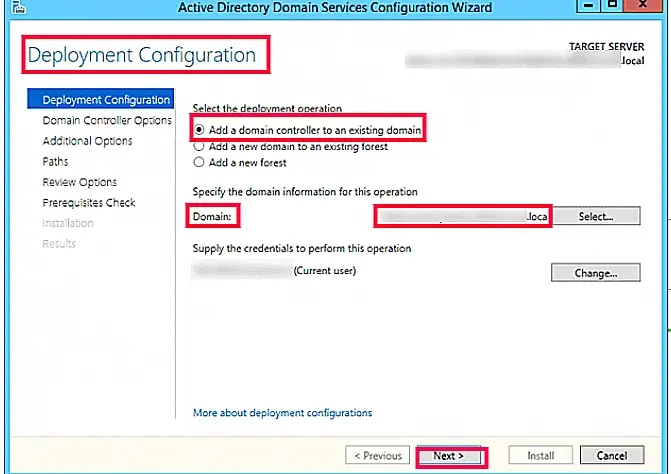Click the Install button
Viewport: 671px width, 474px height.
point(540,455)
